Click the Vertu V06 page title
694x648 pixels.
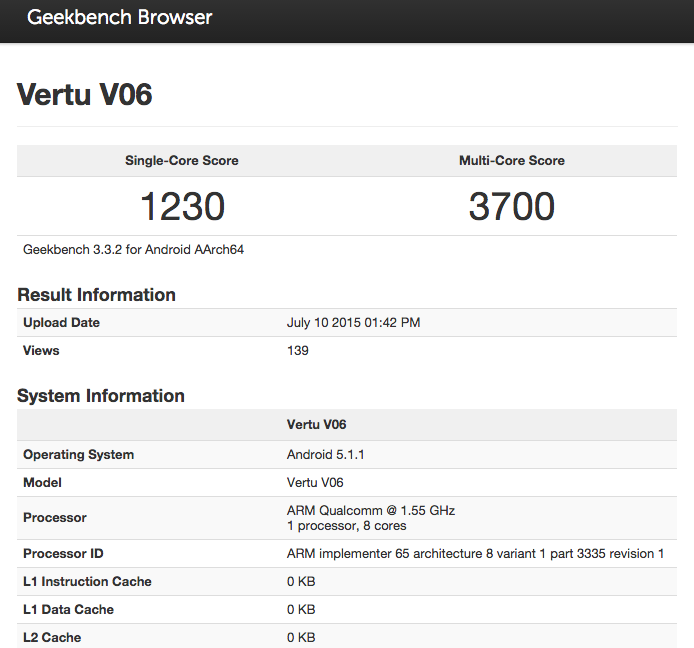tap(85, 95)
